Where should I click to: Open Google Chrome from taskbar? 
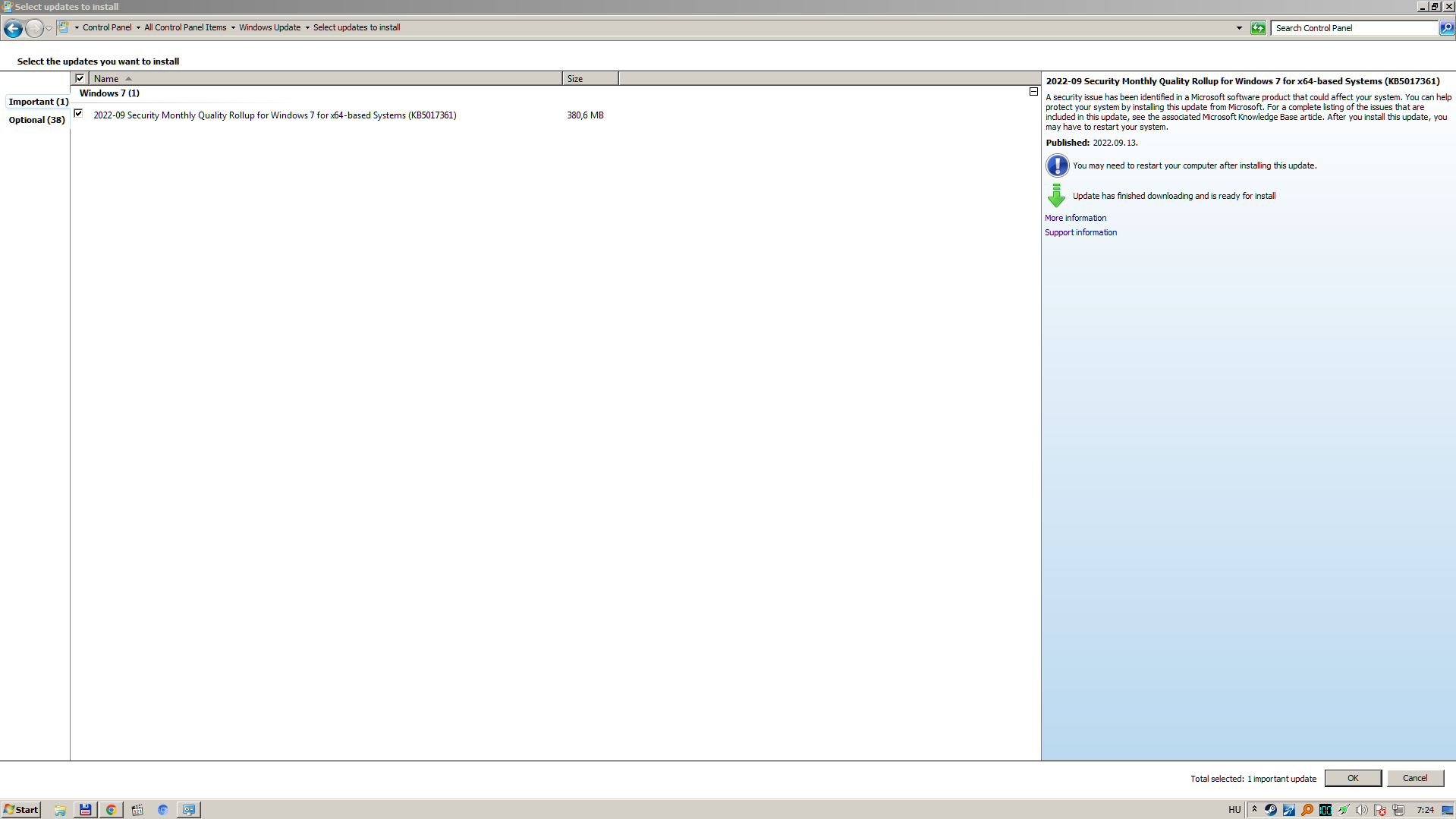(x=112, y=810)
